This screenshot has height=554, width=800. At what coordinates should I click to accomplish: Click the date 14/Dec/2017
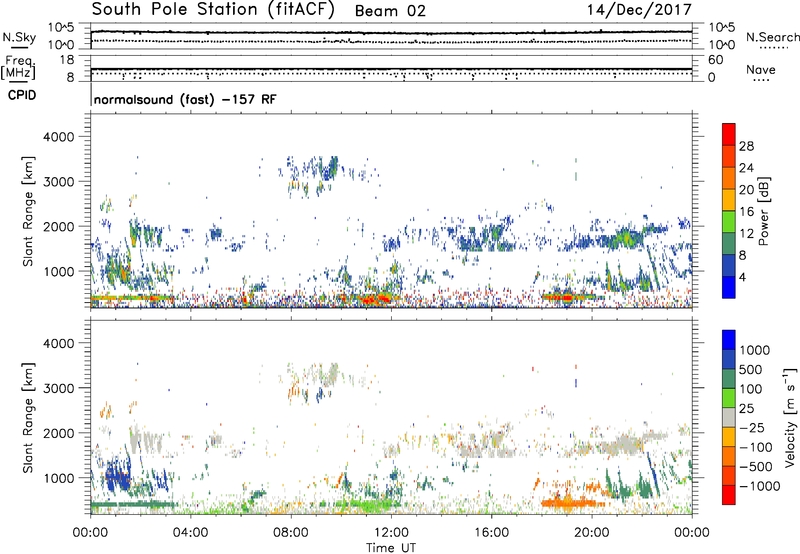pyautogui.click(x=639, y=9)
